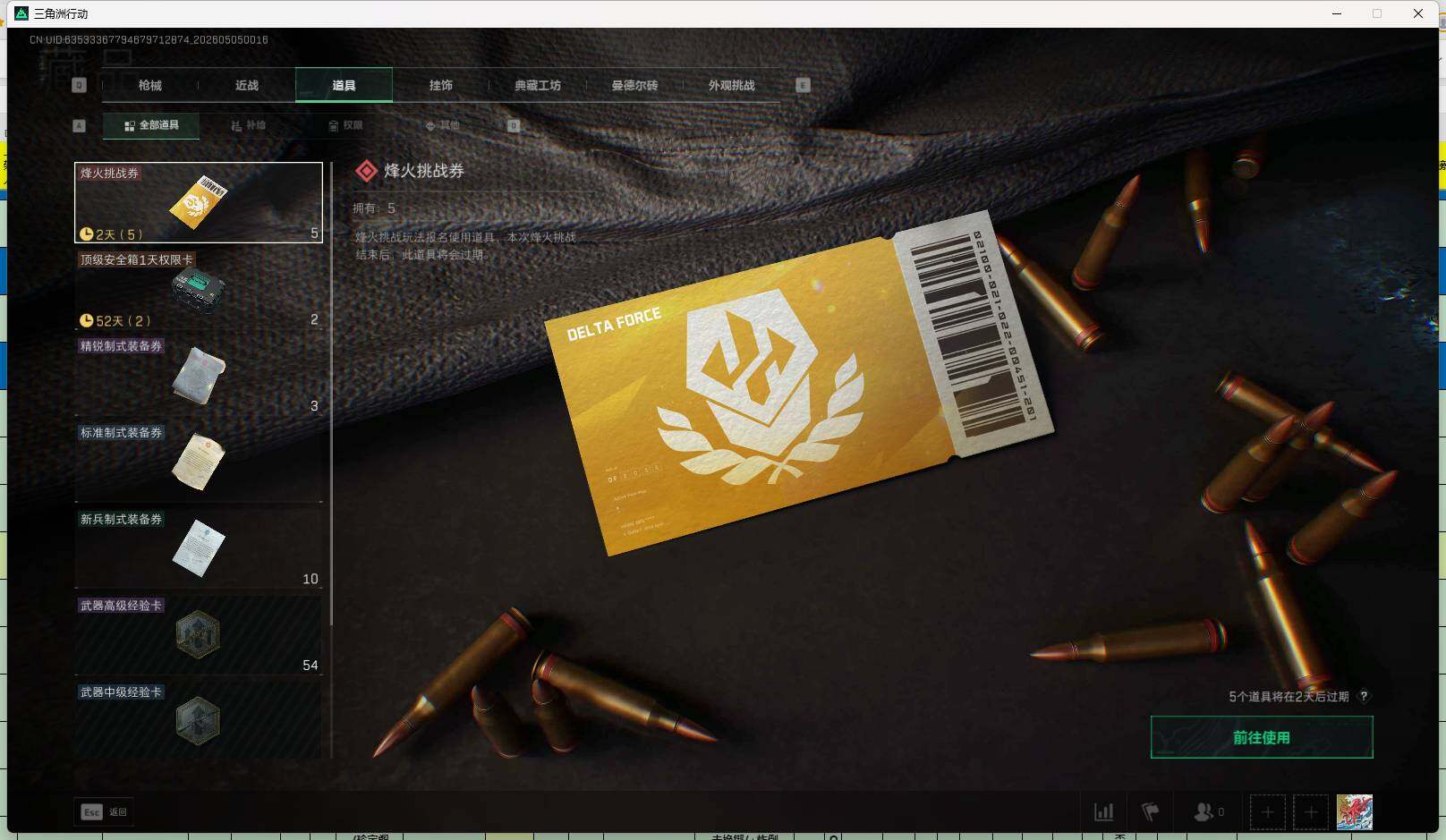The image size is (1446, 840).
Task: Click the red diamond rarity icon
Action: [x=366, y=171]
